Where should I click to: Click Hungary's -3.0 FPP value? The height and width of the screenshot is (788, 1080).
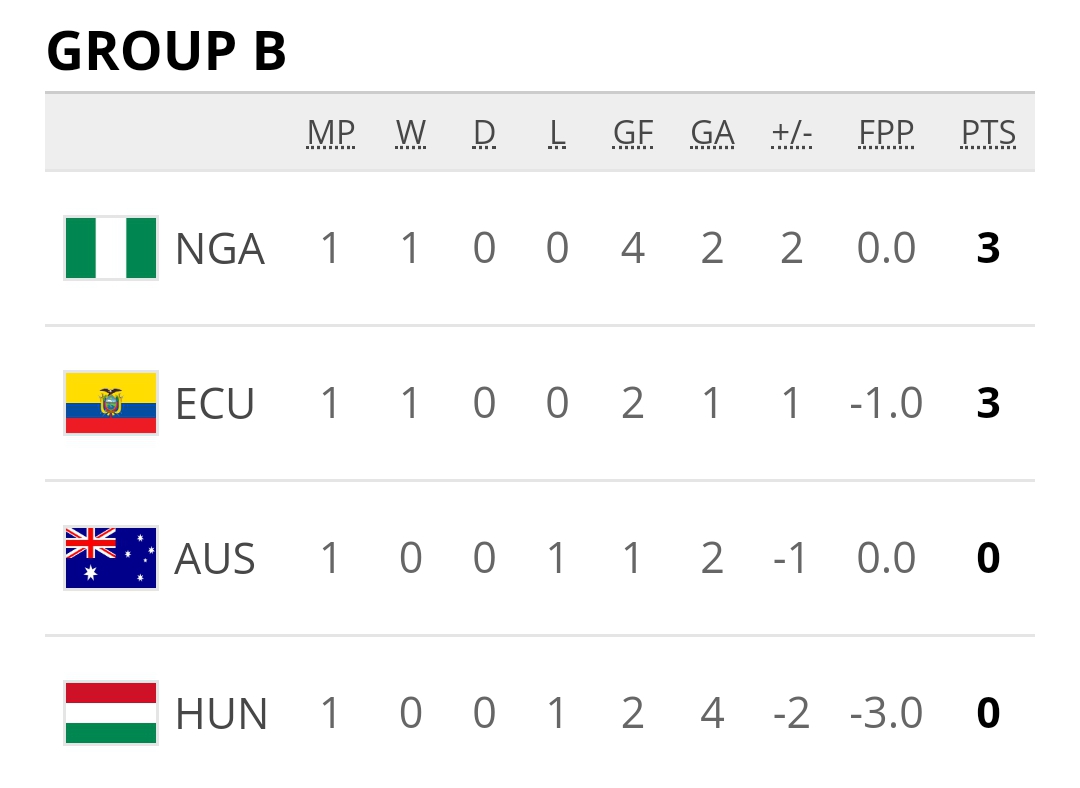[886, 714]
